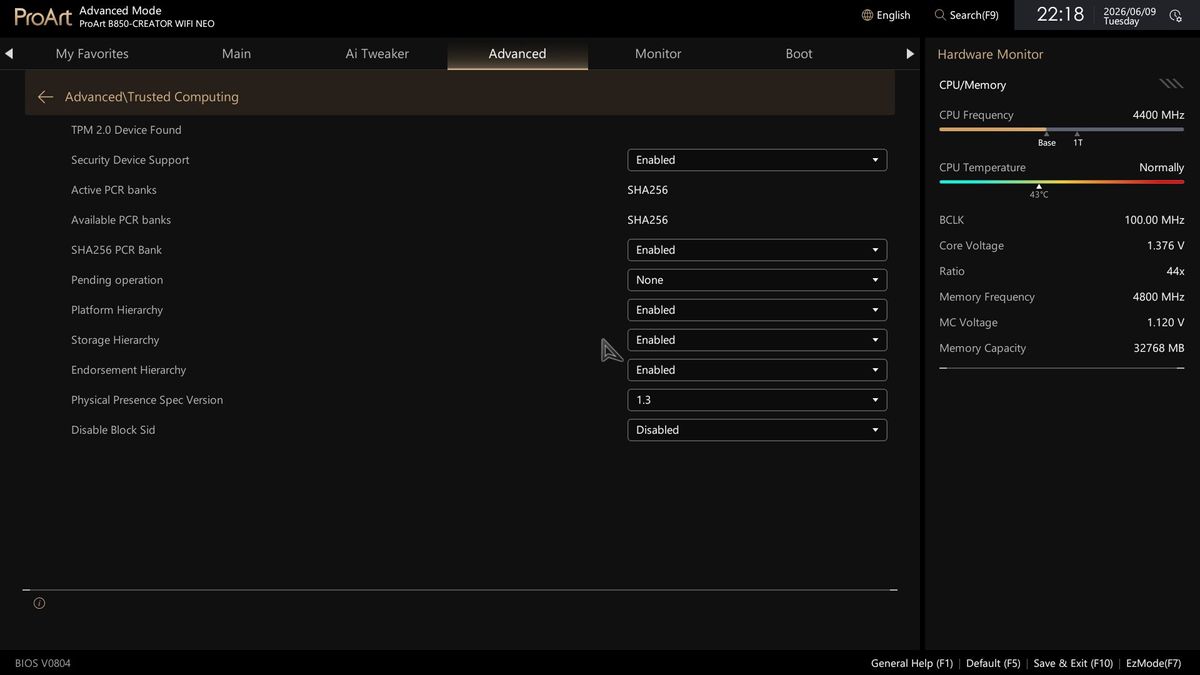Select the Endorsement Hierarchy row label
This screenshot has width=1200, height=675.
pos(128,370)
